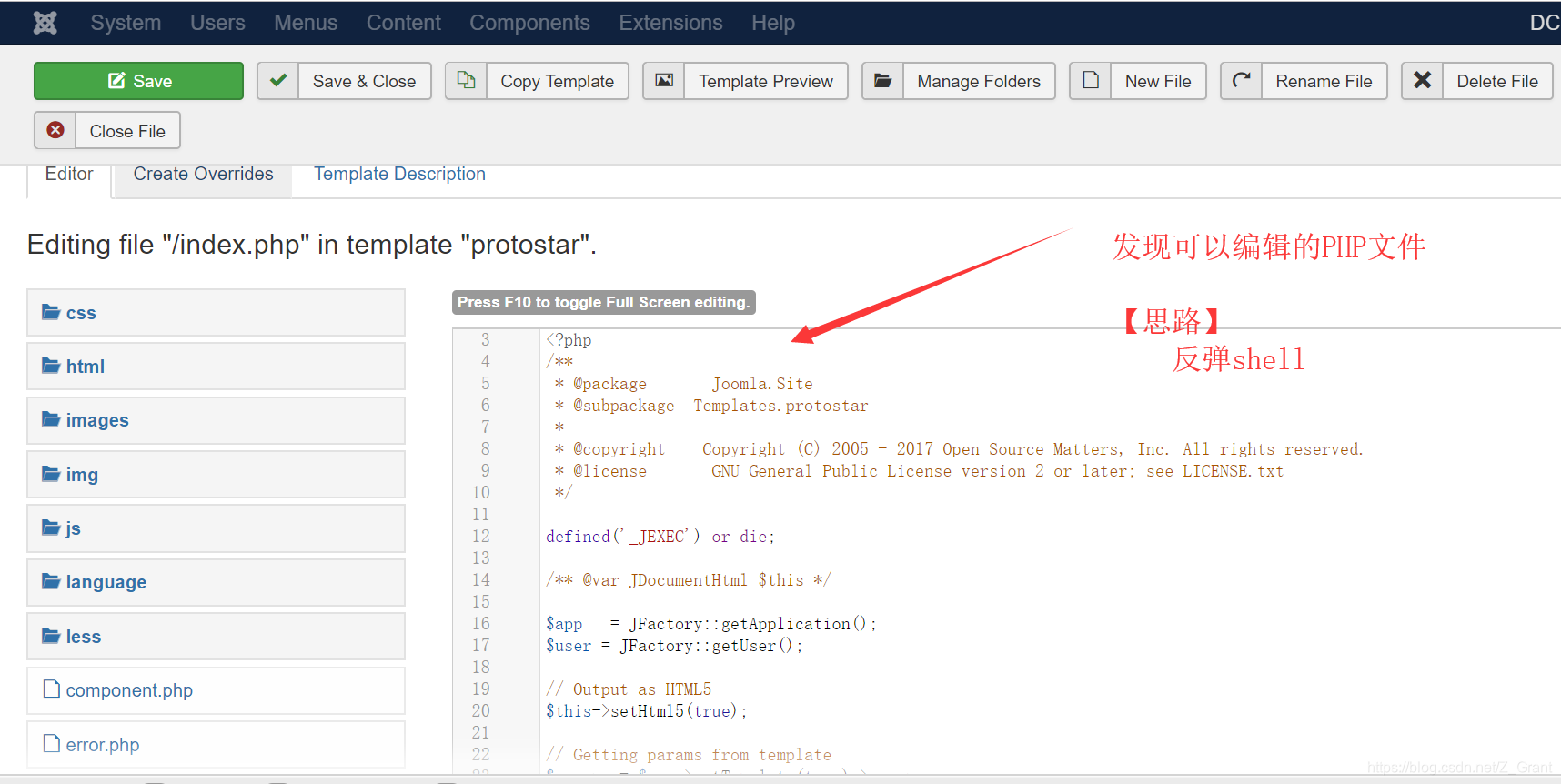
Task: Open the Menus menu
Action: (x=306, y=23)
